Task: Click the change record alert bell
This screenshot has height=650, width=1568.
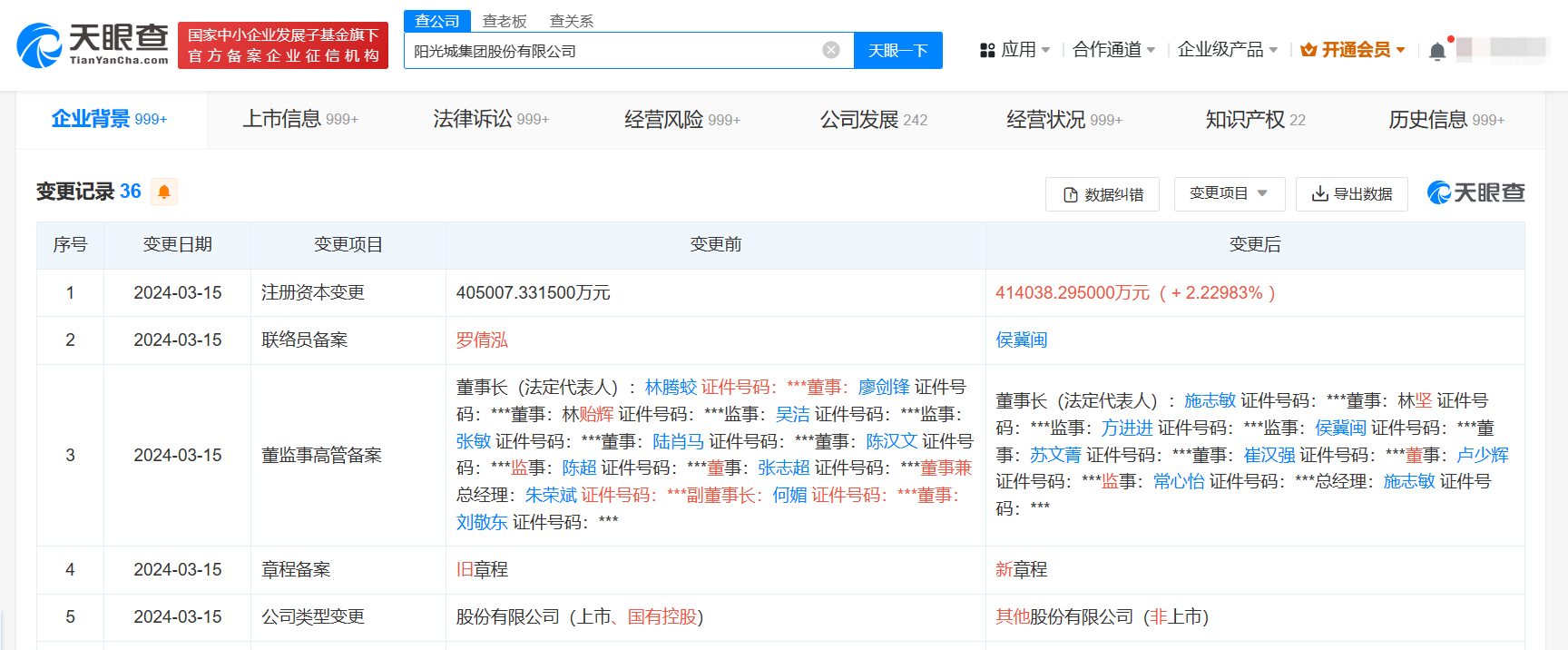Action: [164, 192]
